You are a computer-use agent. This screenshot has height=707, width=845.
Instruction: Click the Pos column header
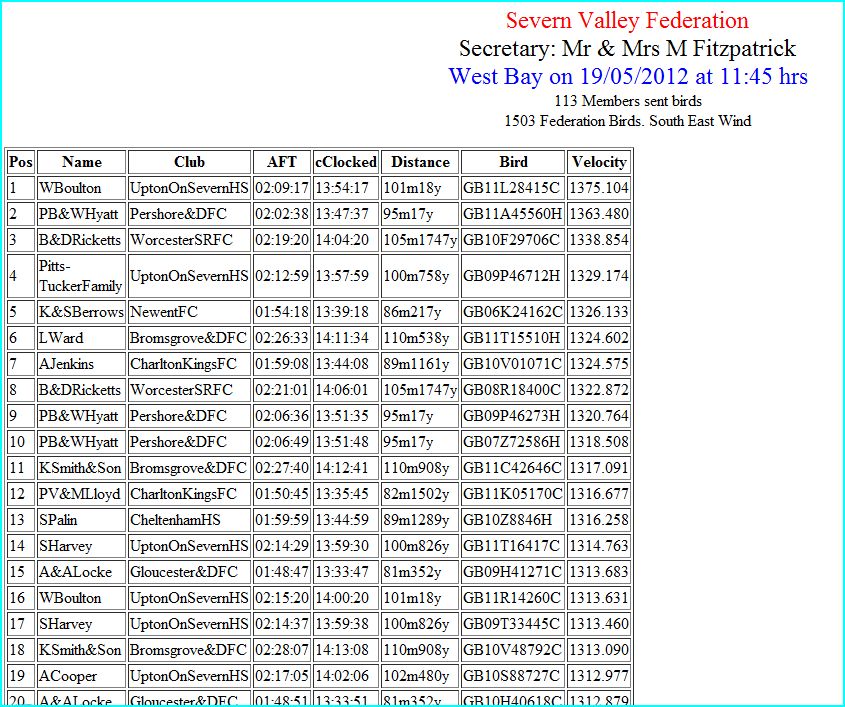pyautogui.click(x=21, y=162)
